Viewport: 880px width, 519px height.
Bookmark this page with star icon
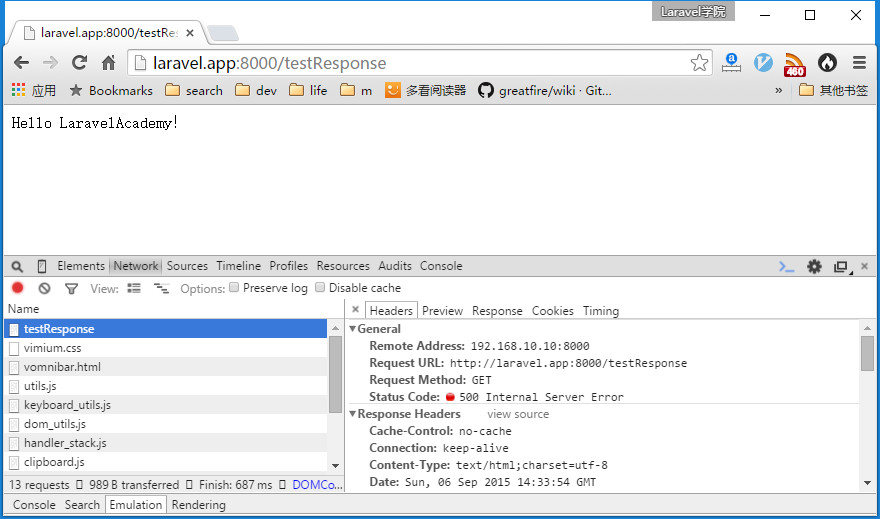pyautogui.click(x=699, y=63)
